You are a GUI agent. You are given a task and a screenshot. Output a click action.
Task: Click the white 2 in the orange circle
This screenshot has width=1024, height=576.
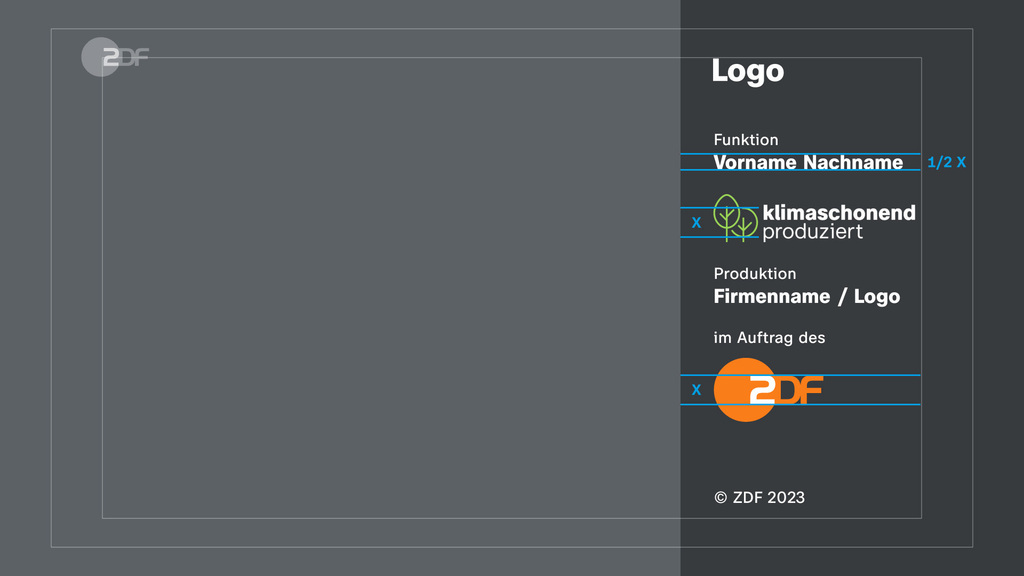764,390
